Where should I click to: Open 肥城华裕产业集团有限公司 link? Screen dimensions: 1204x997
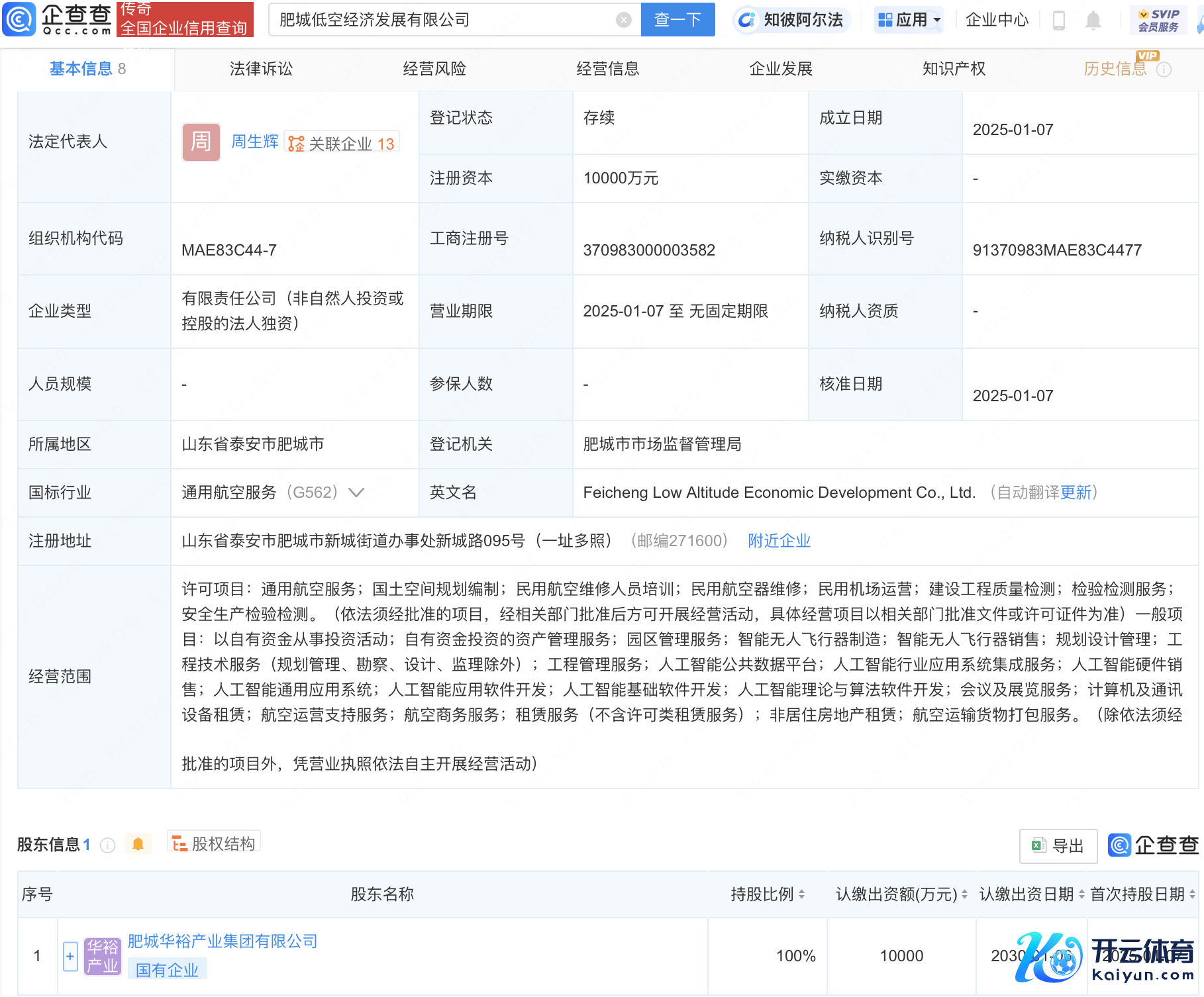pos(223,941)
